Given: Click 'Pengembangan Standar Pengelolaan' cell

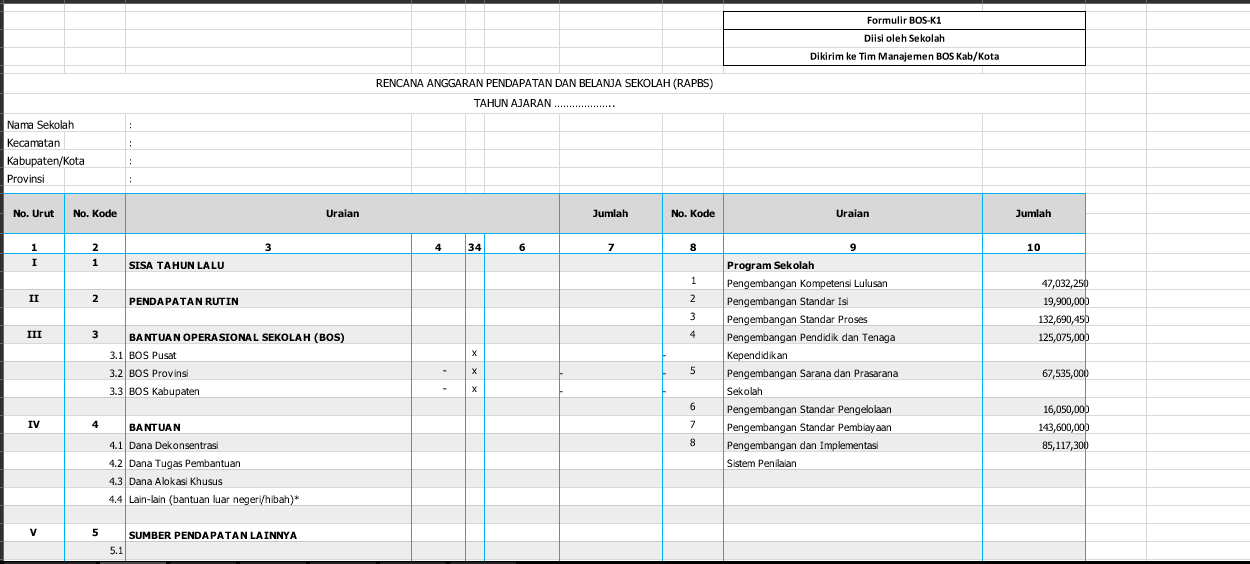Looking at the screenshot, I should click(x=853, y=409).
